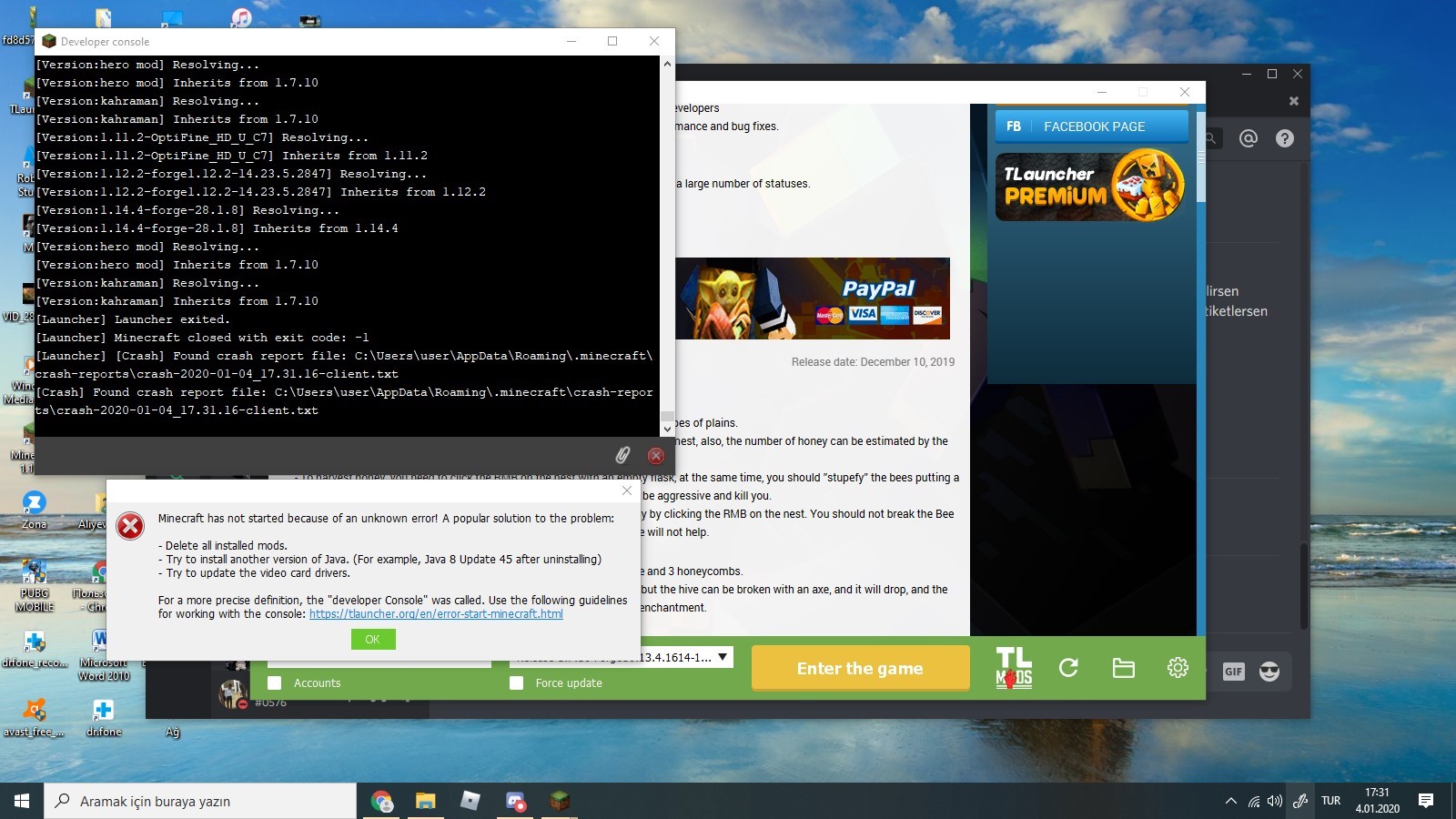1456x819 pixels.
Task: Click the Windows Start button
Action: 22,801
